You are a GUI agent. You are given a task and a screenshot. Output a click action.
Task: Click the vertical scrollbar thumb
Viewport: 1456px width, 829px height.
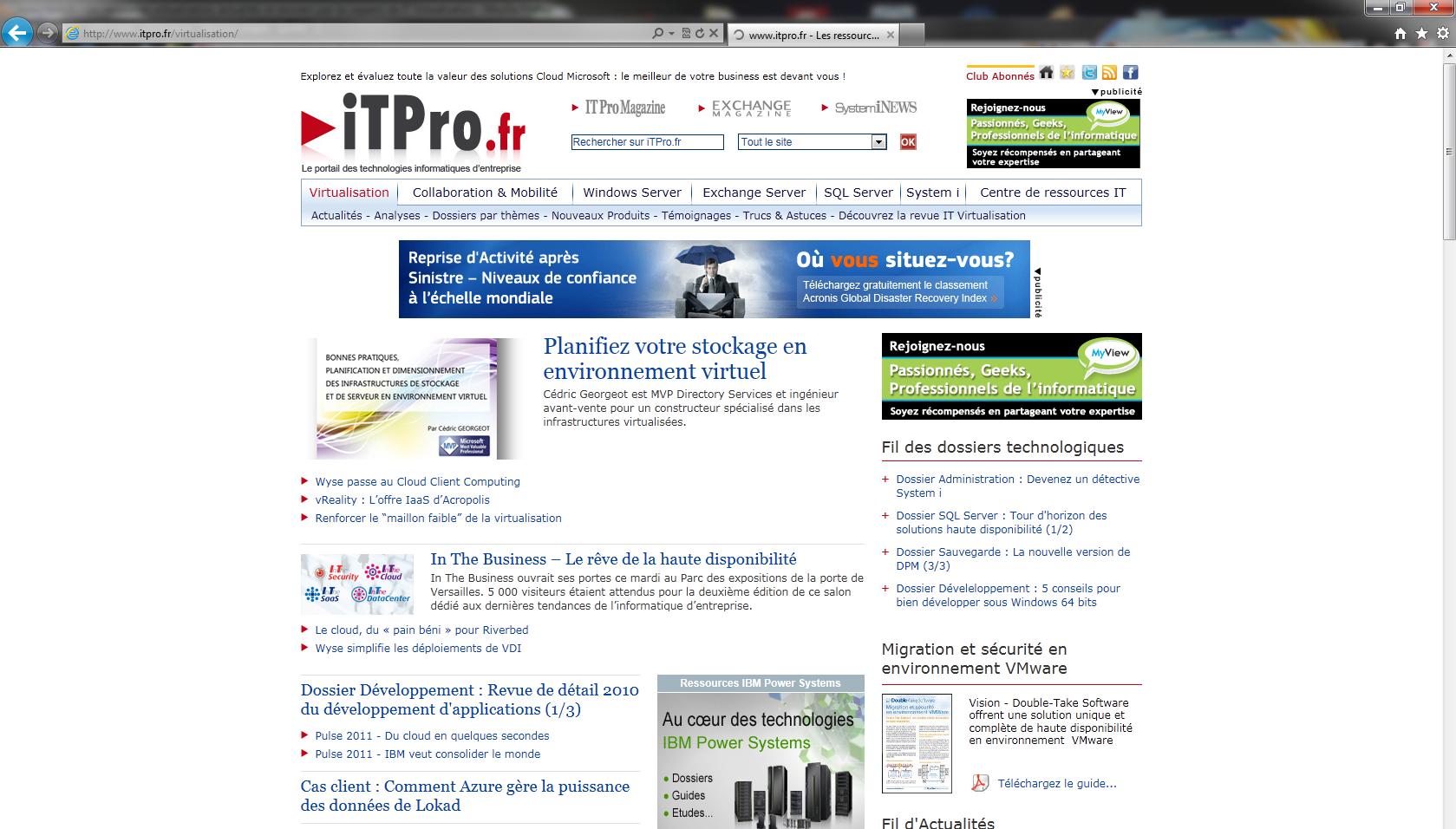pos(1448,151)
